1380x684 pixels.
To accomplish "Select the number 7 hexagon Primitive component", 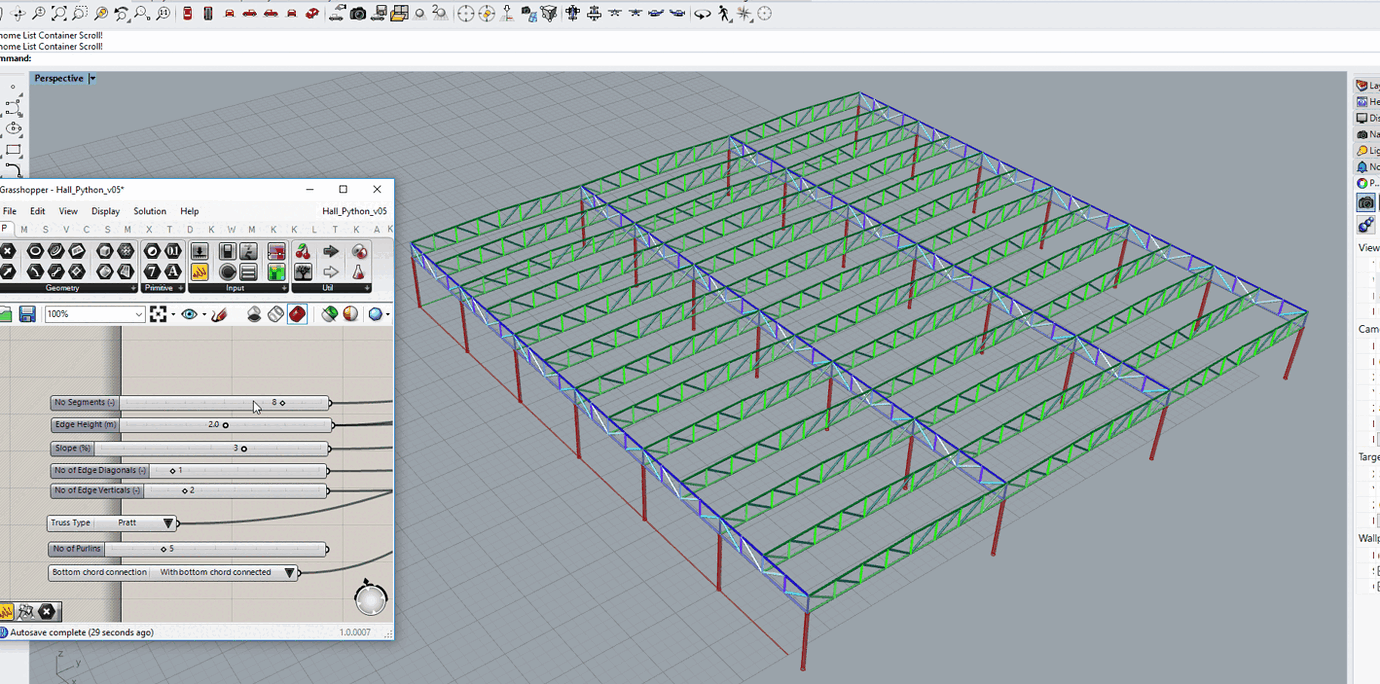I will click(x=152, y=271).
